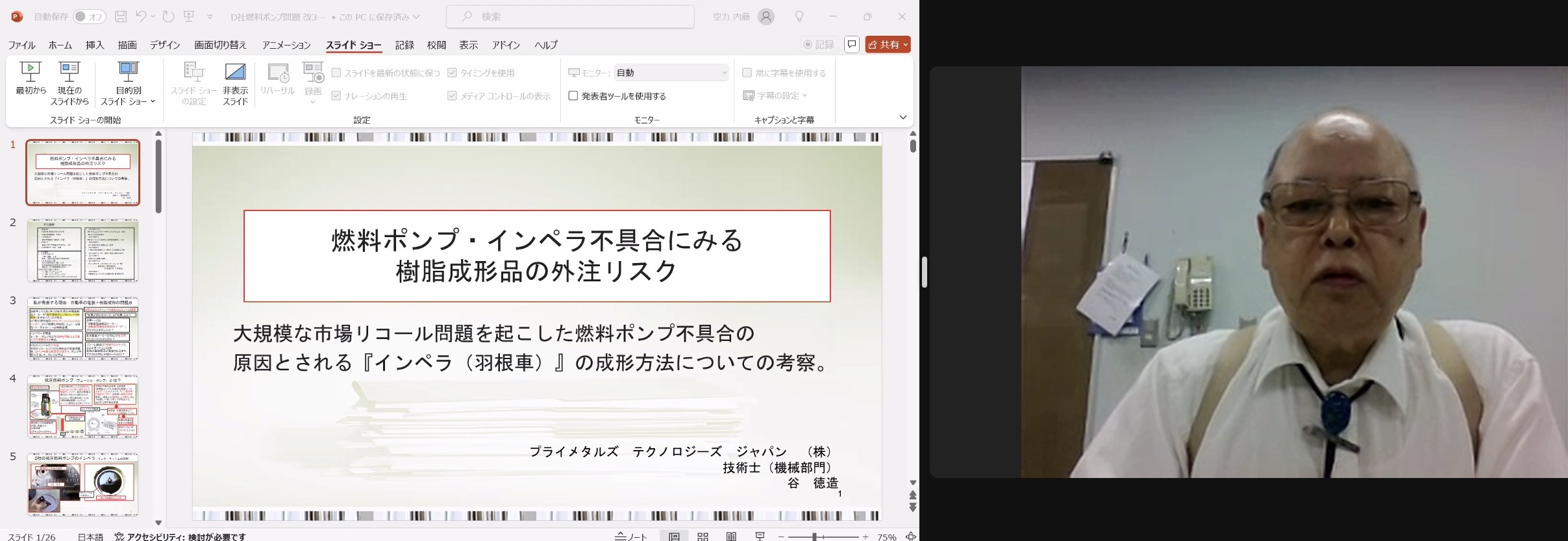Open the アニメーション (Animations) tab
The width and height of the screenshot is (1568, 541).
286,45
